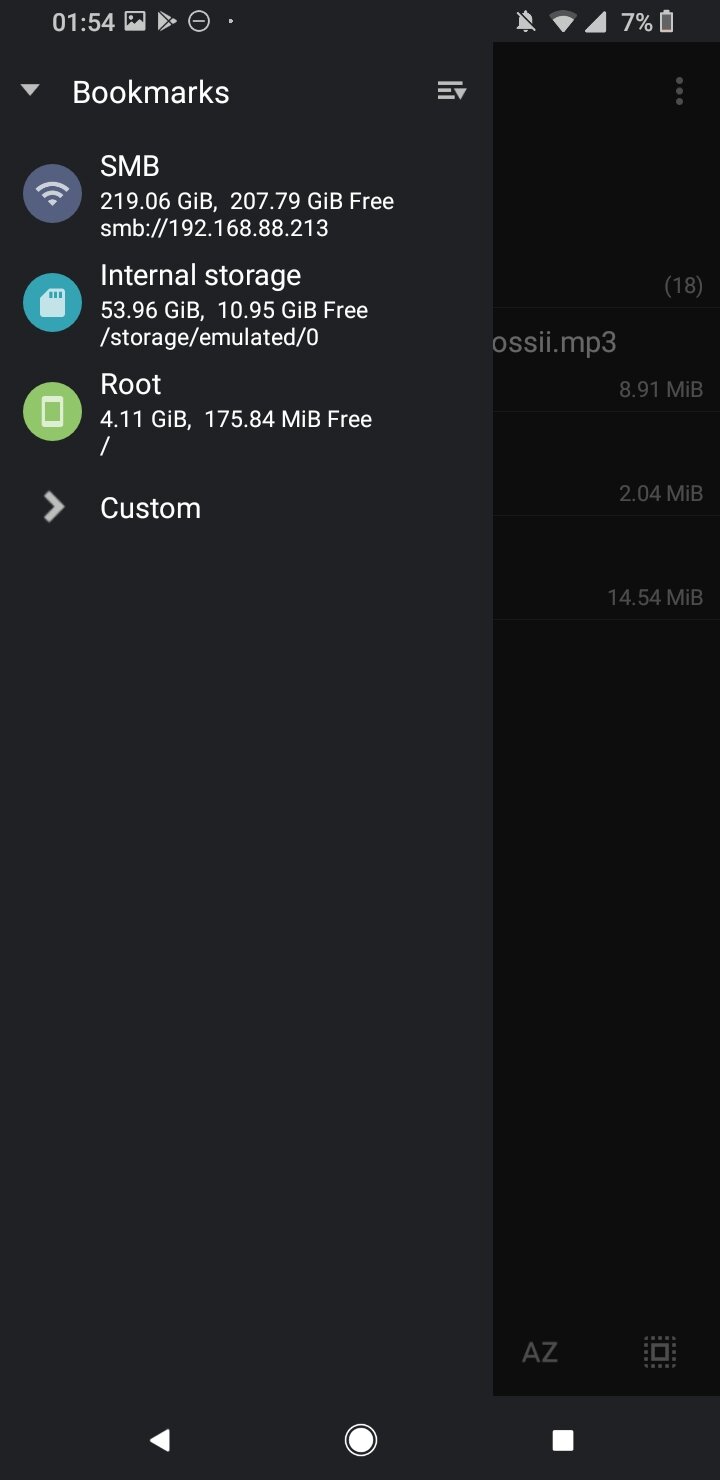Tap the Bookmarks header title
Viewport: 720px width, 1480px height.
tap(151, 92)
